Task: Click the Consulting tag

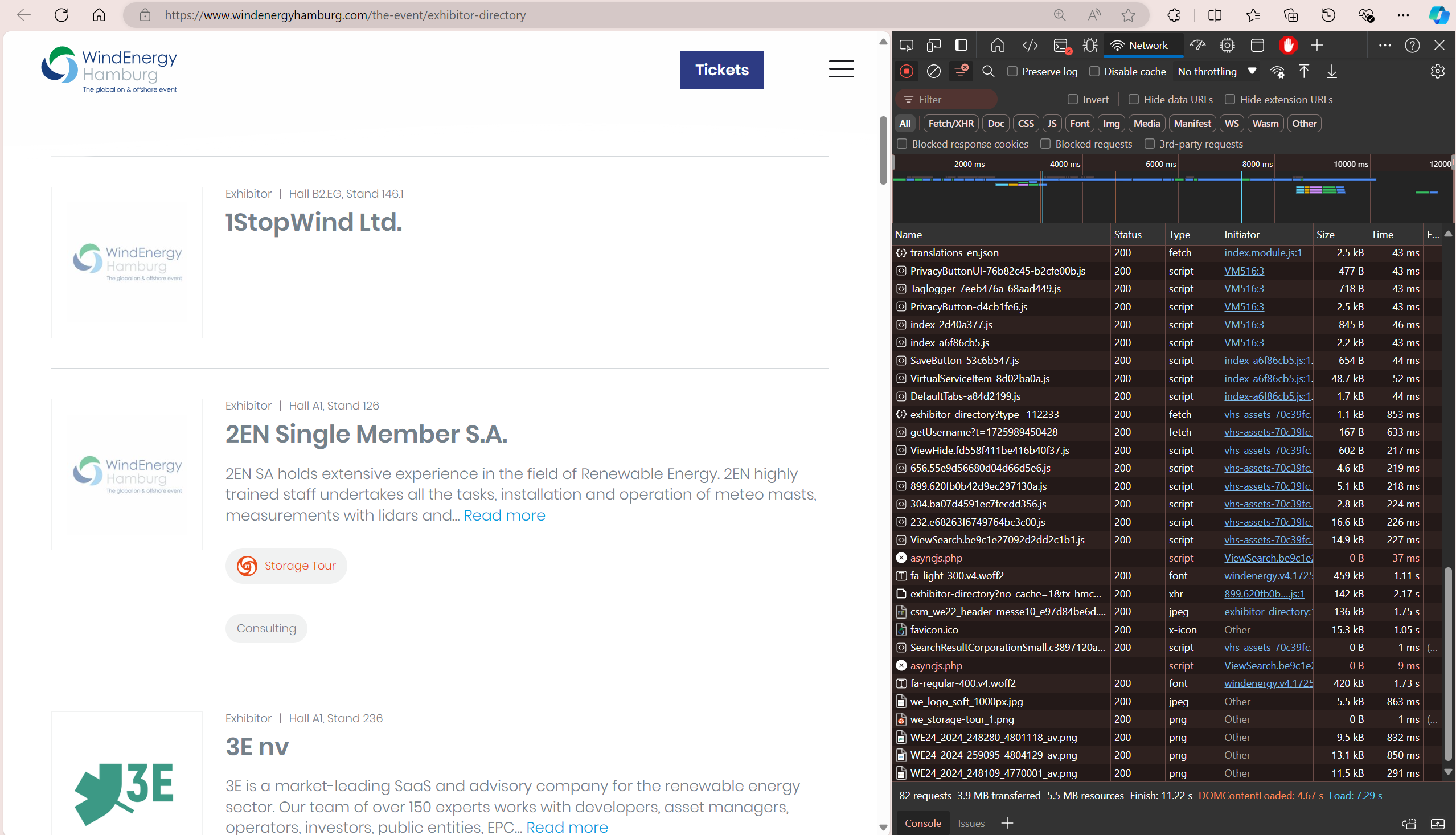Action: pos(266,628)
